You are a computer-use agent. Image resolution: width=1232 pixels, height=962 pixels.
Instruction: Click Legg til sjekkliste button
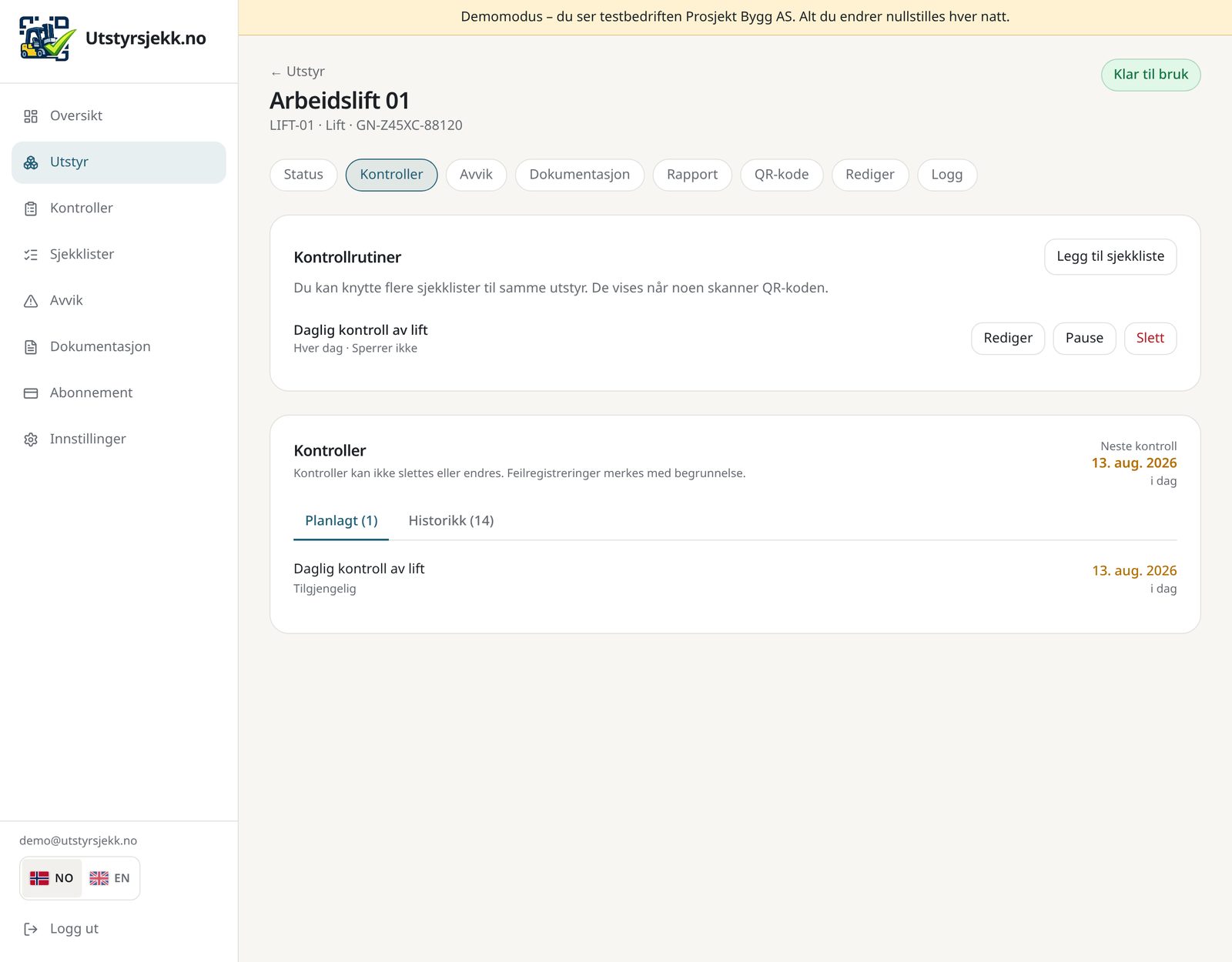tap(1110, 257)
